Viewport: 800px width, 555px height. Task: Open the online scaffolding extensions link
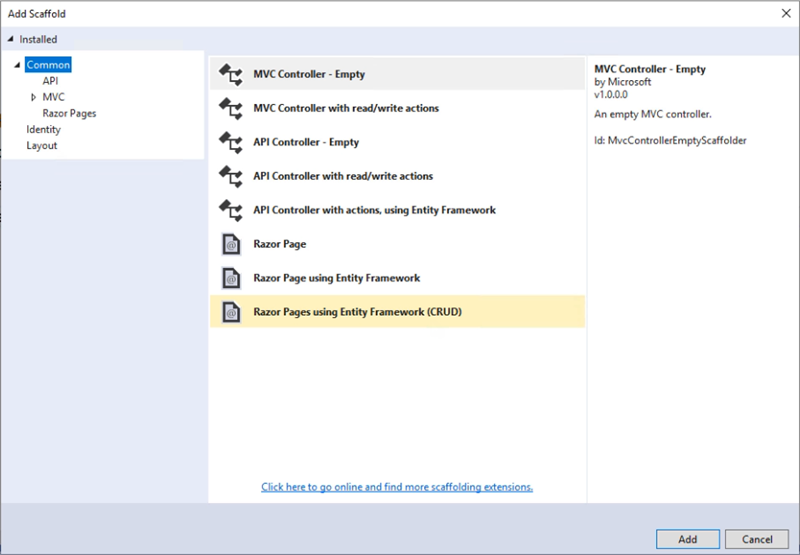click(396, 487)
